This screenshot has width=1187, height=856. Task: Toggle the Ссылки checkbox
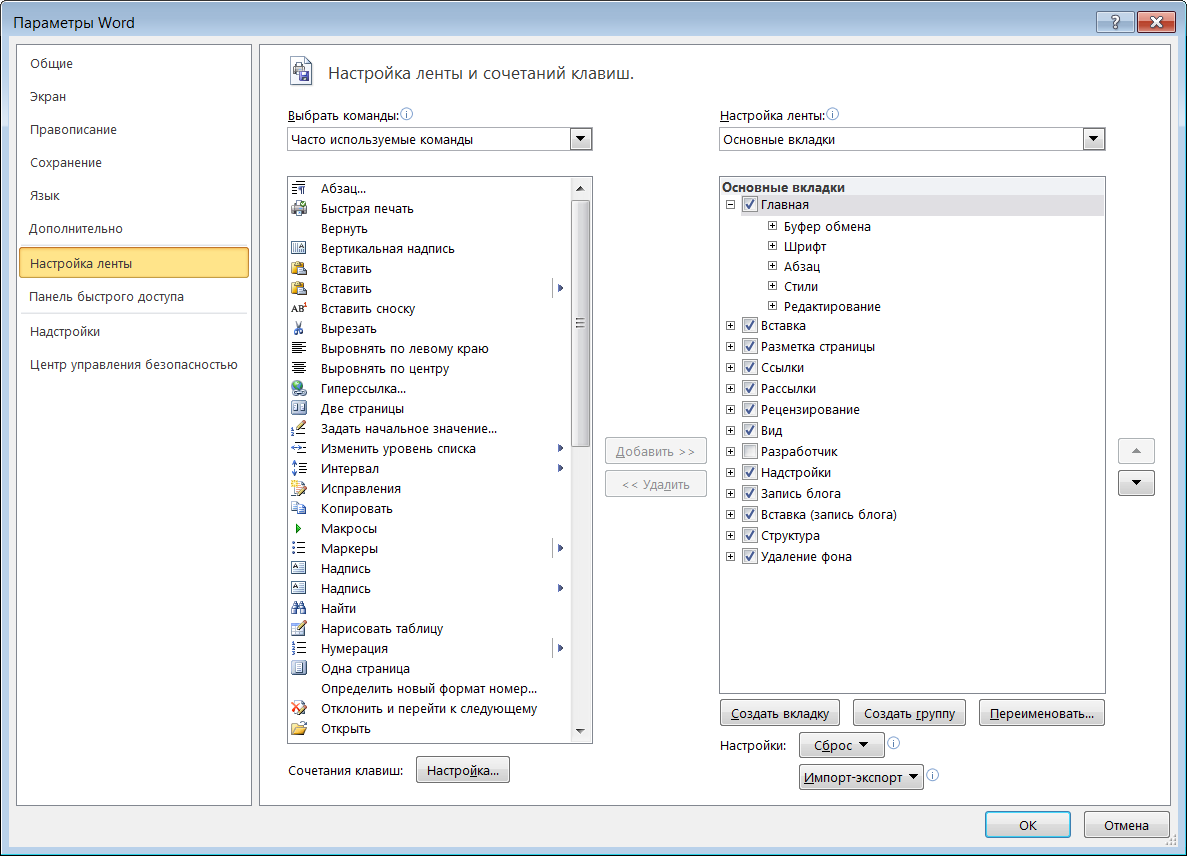pyautogui.click(x=749, y=367)
